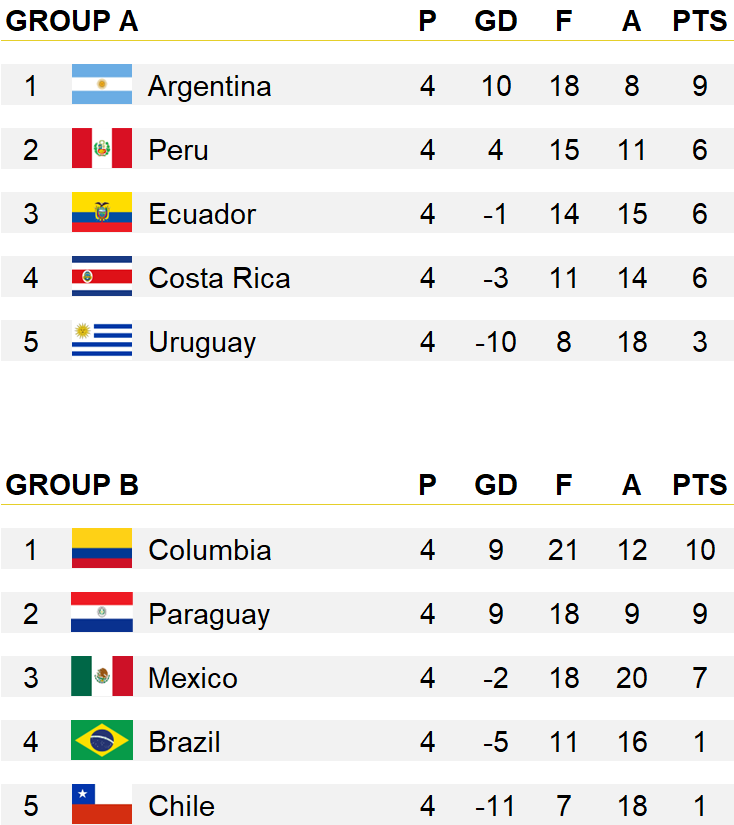The image size is (734, 825).
Task: Select the Ecuador flag icon
Action: tap(102, 212)
